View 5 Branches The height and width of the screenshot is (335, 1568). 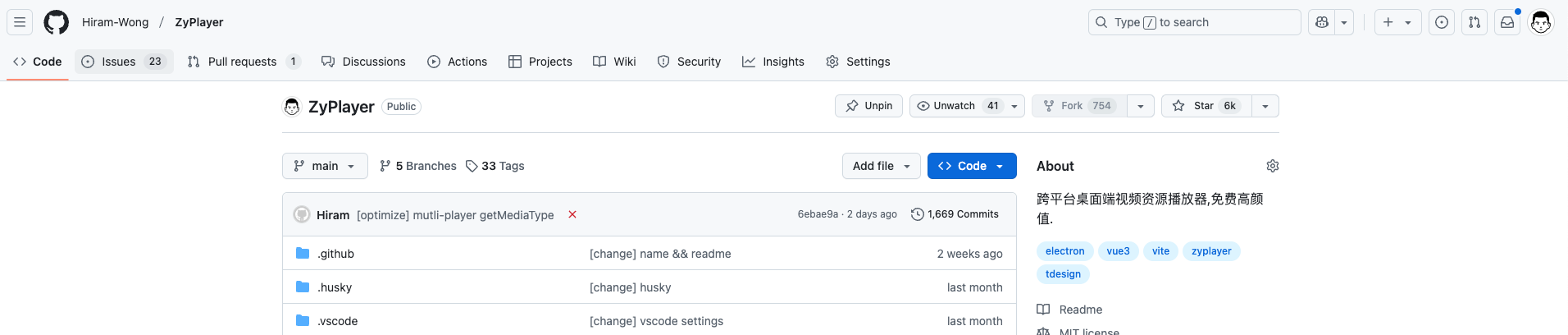pos(418,166)
